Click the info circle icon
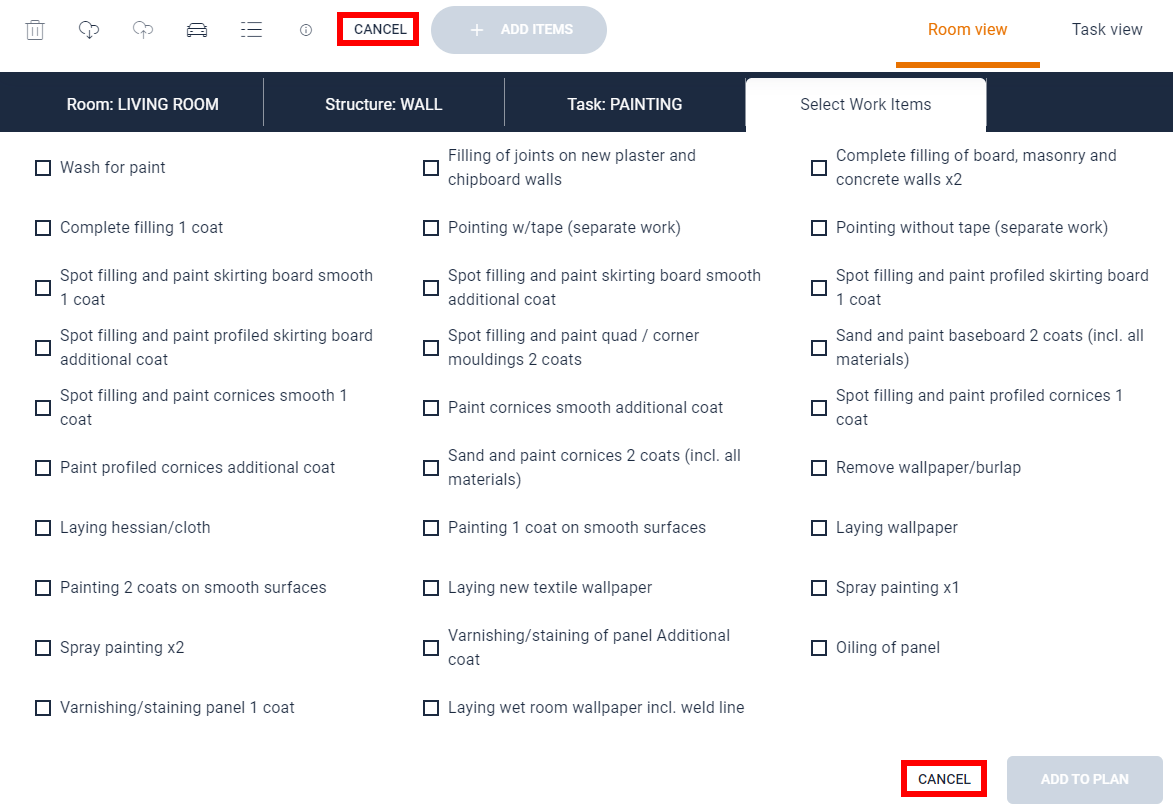This screenshot has height=812, width=1173. pos(306,30)
